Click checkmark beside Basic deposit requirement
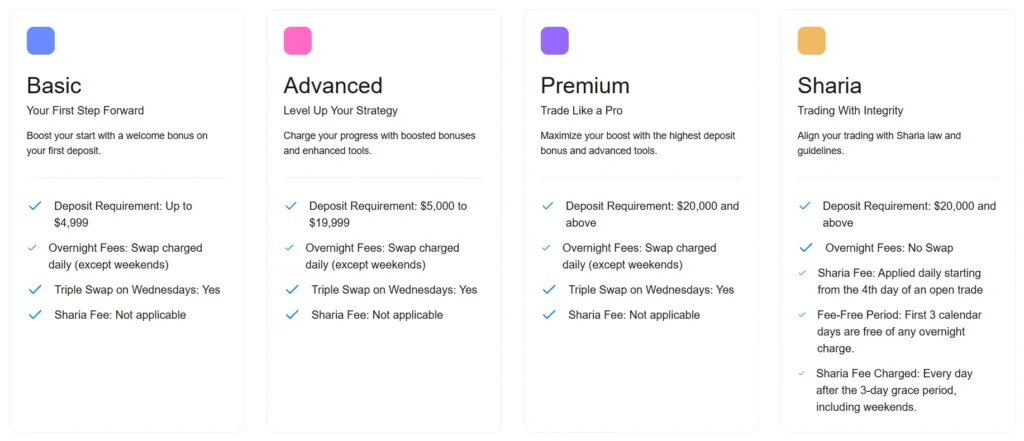The image size is (1024, 441). [35, 206]
